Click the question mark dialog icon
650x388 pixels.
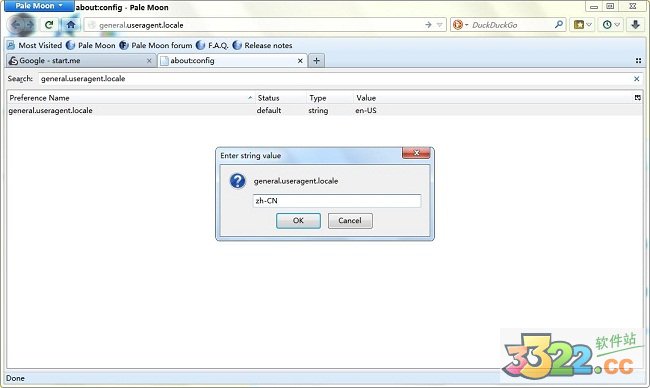238,181
